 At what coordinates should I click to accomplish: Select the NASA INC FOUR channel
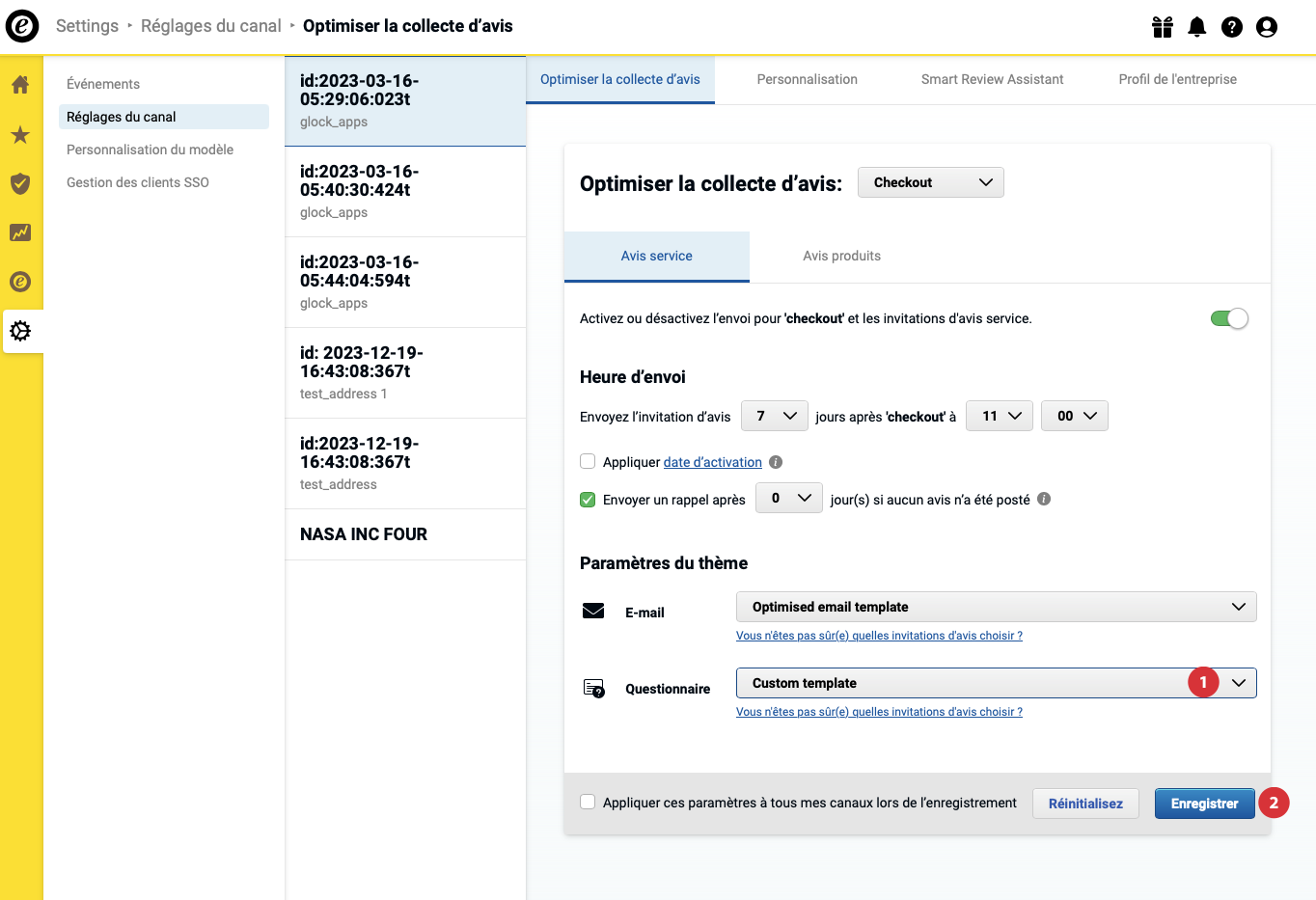(405, 534)
